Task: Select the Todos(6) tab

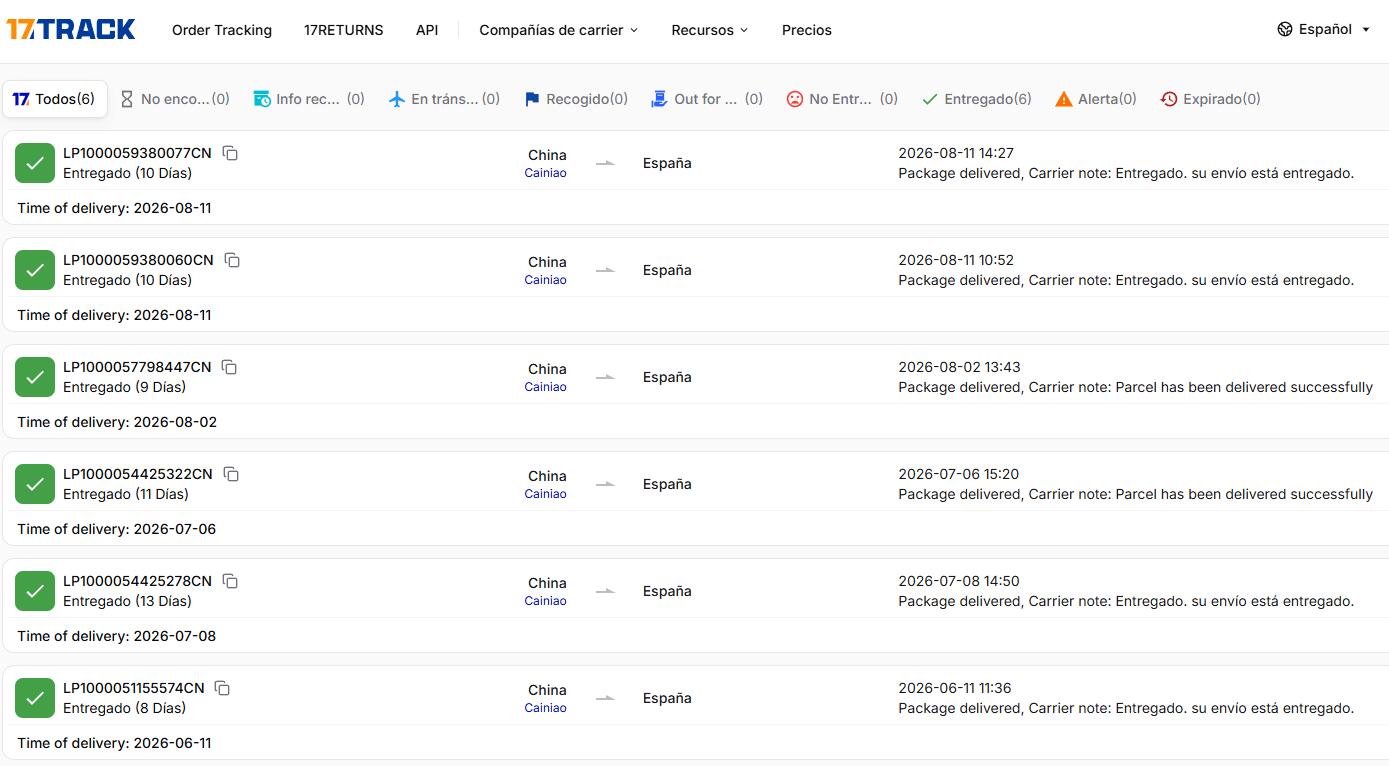Action: pyautogui.click(x=55, y=99)
